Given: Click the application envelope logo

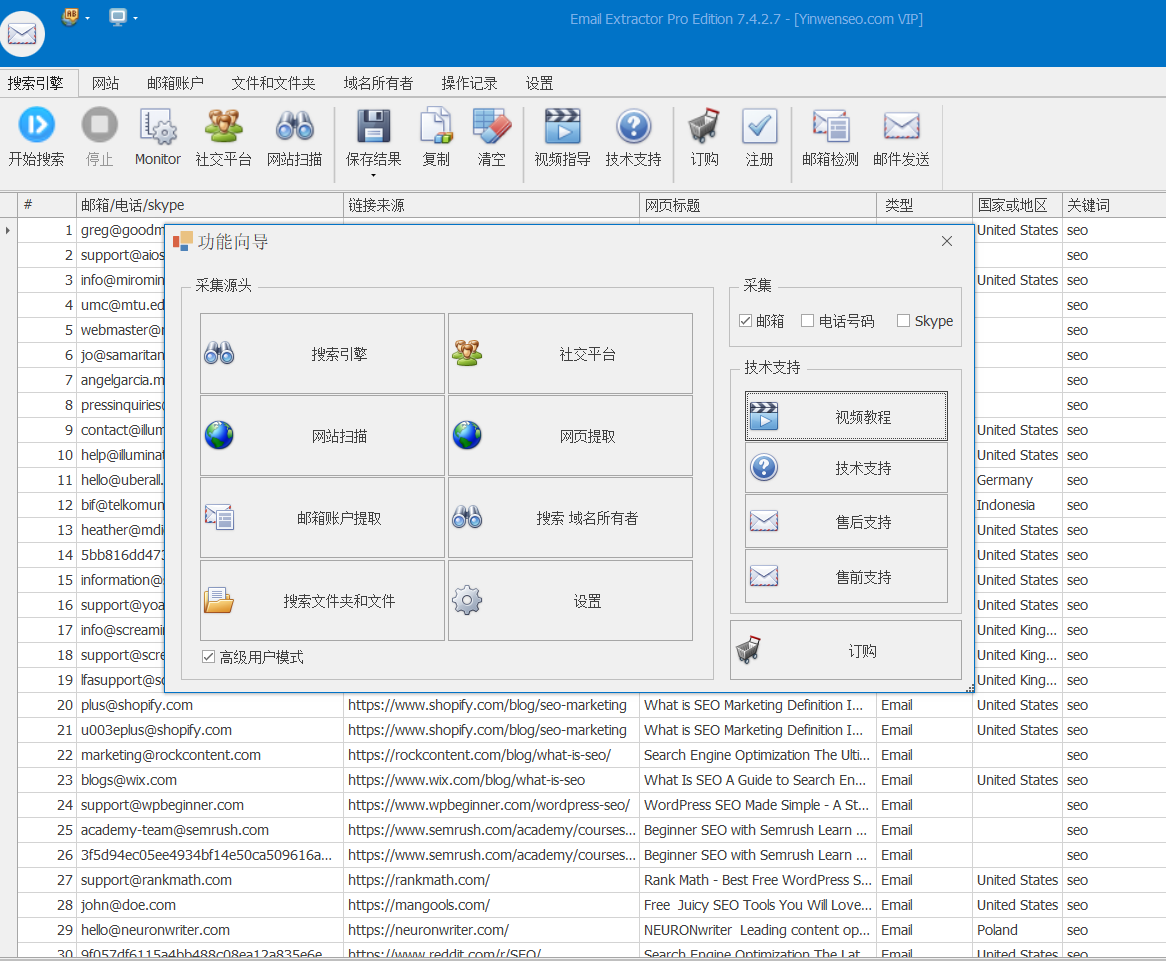Looking at the screenshot, I should [x=22, y=34].
